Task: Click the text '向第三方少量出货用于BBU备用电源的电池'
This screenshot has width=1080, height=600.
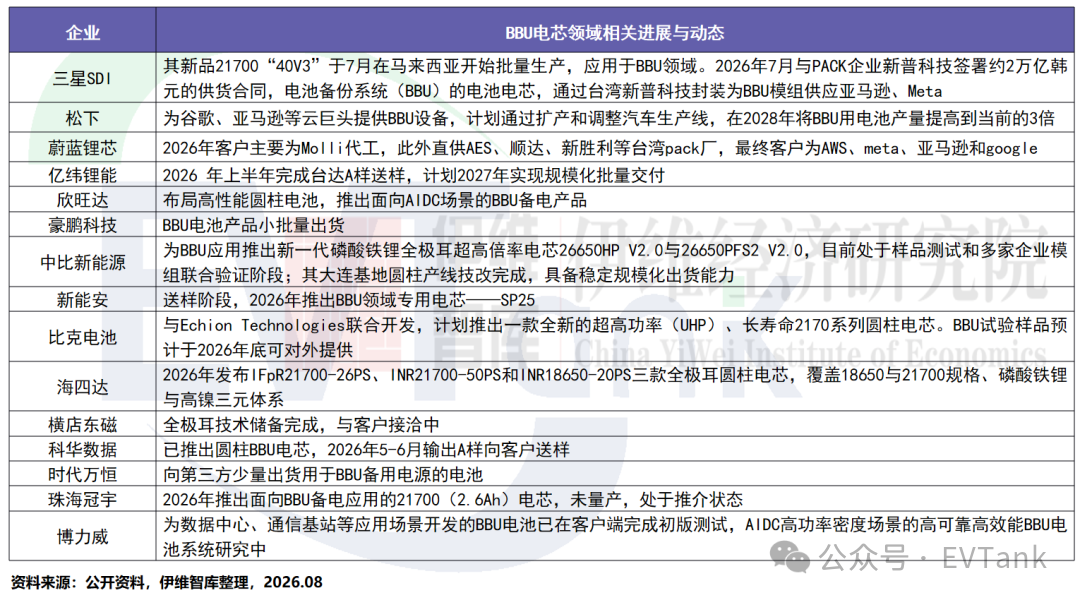Action: 322,475
